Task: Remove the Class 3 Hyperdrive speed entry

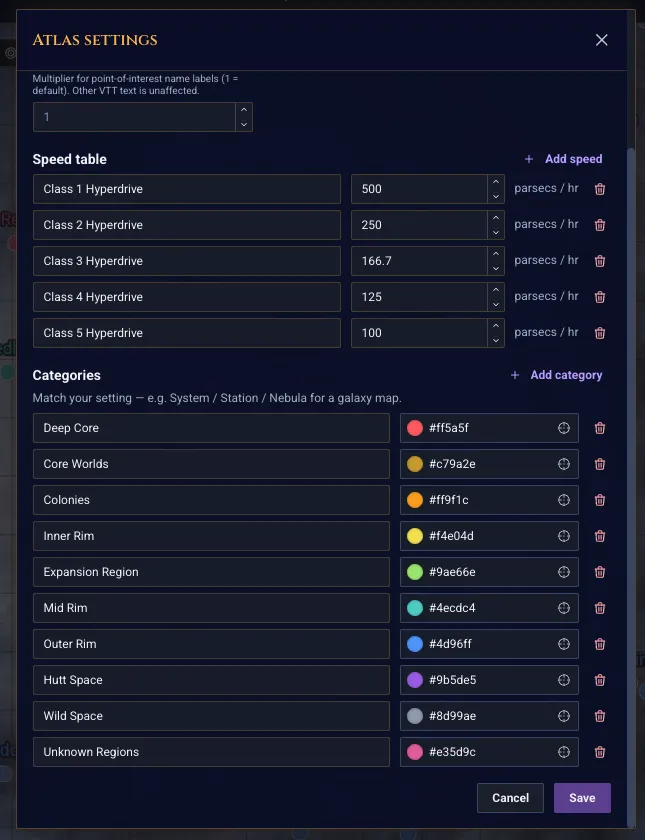Action: tap(600, 261)
